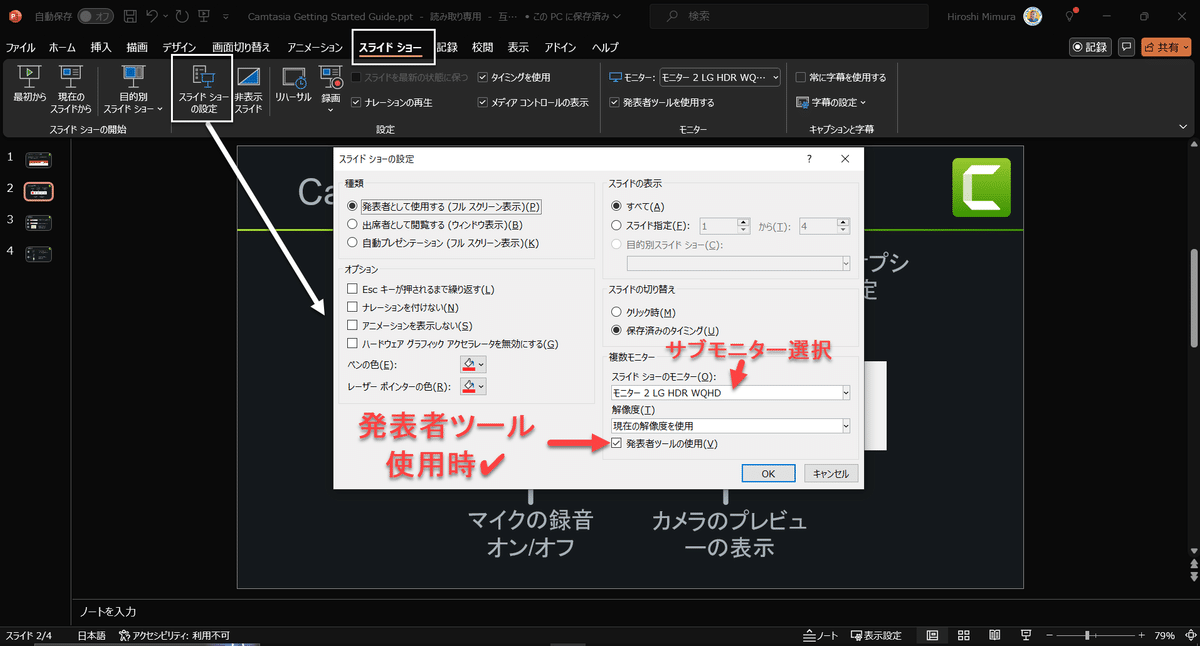This screenshot has height=646, width=1200.
Task: Start rehearsal (リハーサル) timing
Action: tap(295, 86)
